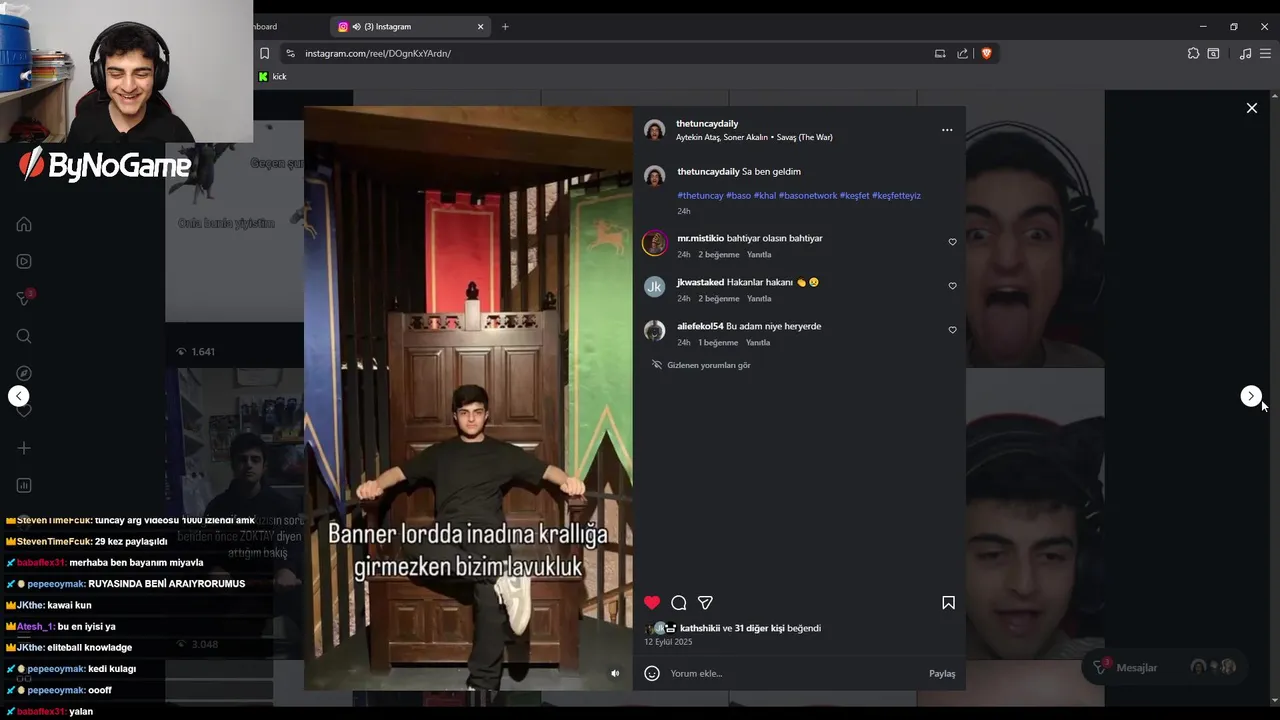This screenshot has width=1280, height=720.
Task: Reply to aliefekol54's comment via Yanıtla
Action: pyautogui.click(x=758, y=342)
